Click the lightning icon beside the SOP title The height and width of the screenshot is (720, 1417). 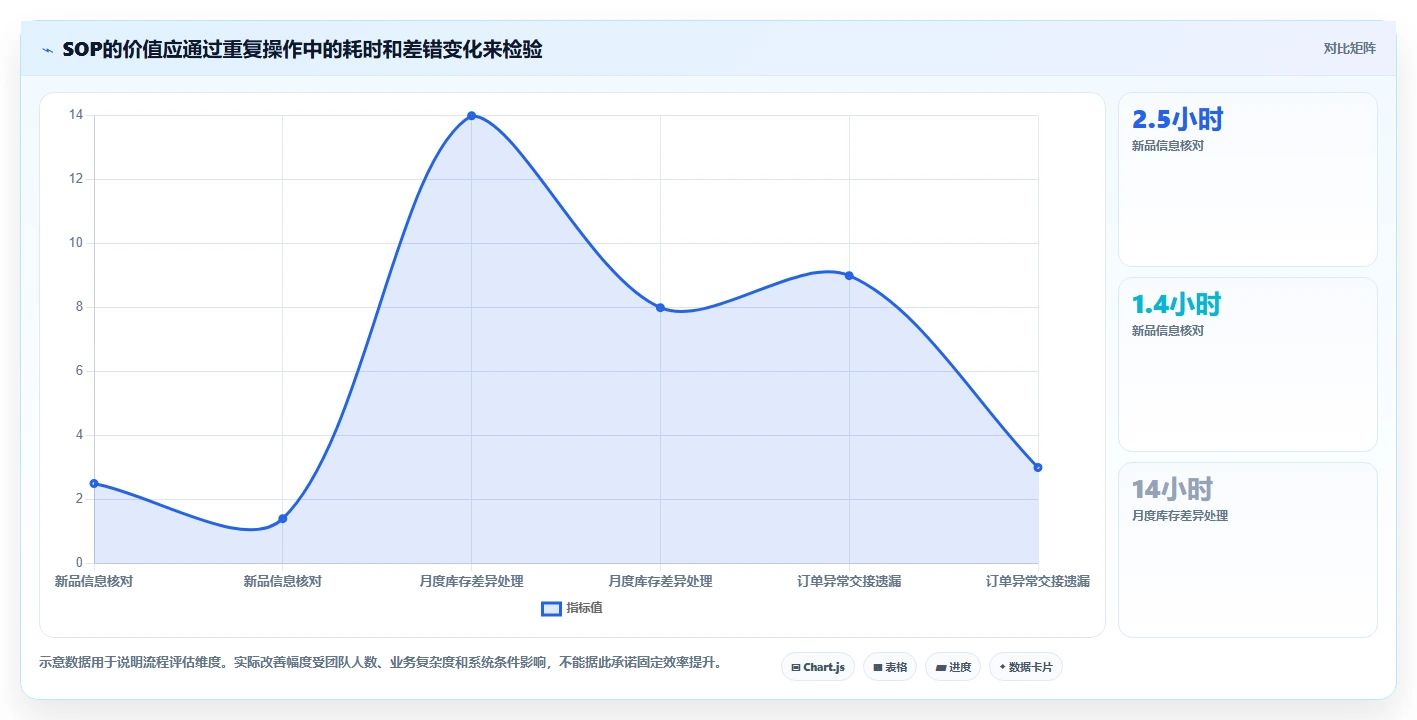coord(48,50)
